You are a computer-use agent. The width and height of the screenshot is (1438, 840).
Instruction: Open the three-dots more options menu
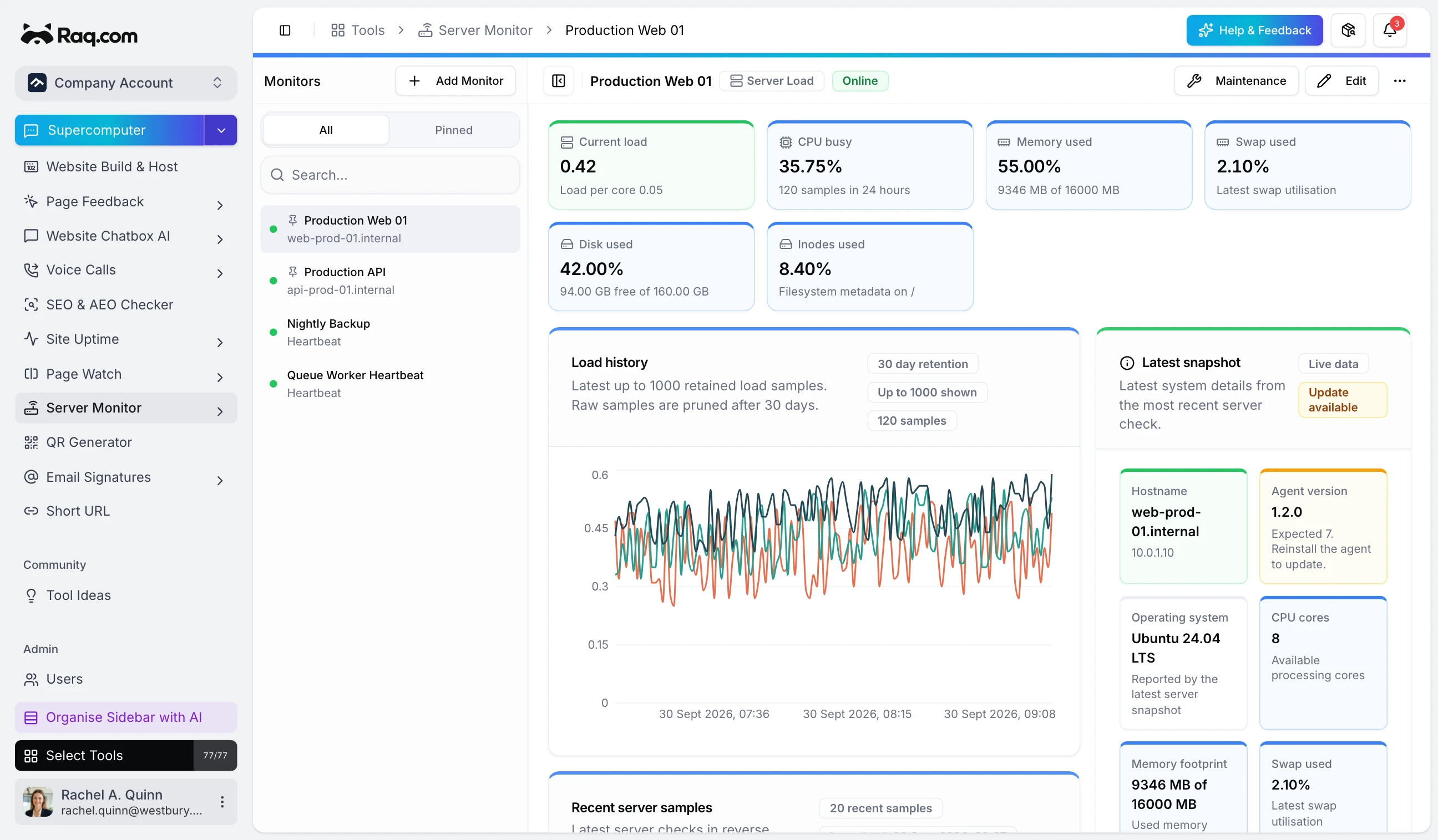tap(1399, 81)
